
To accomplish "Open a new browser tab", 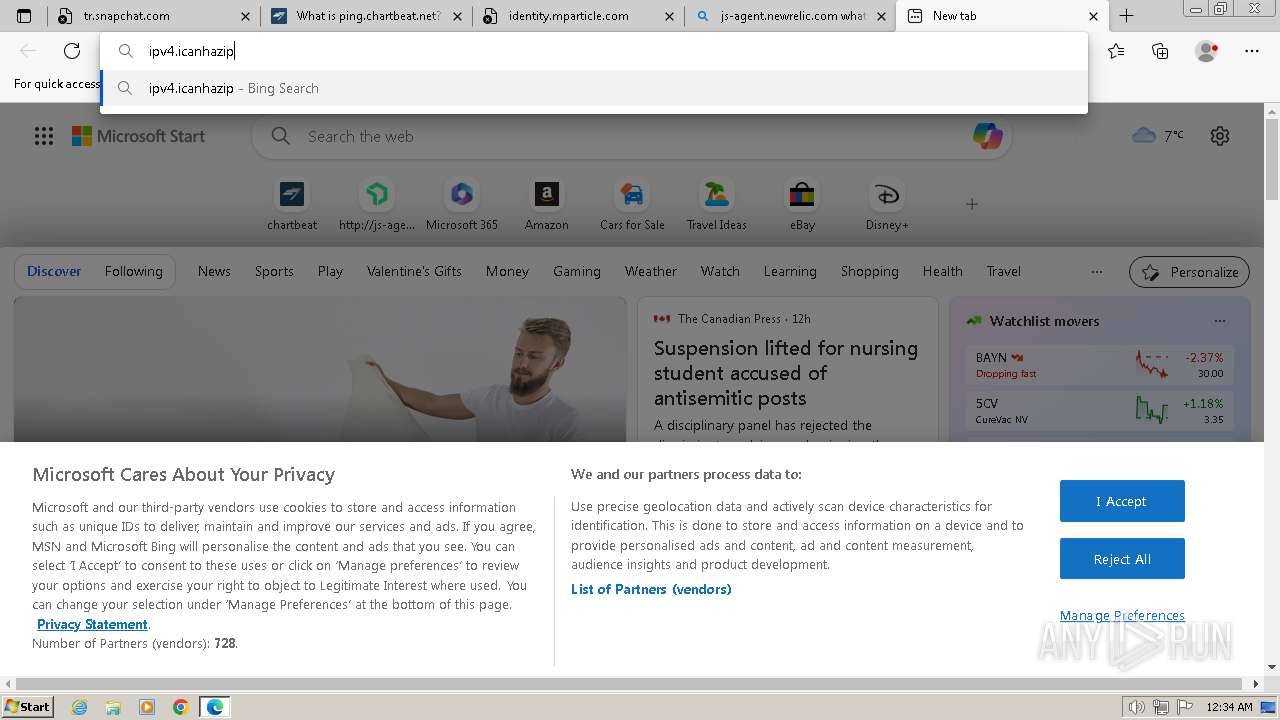I will 1126,16.
